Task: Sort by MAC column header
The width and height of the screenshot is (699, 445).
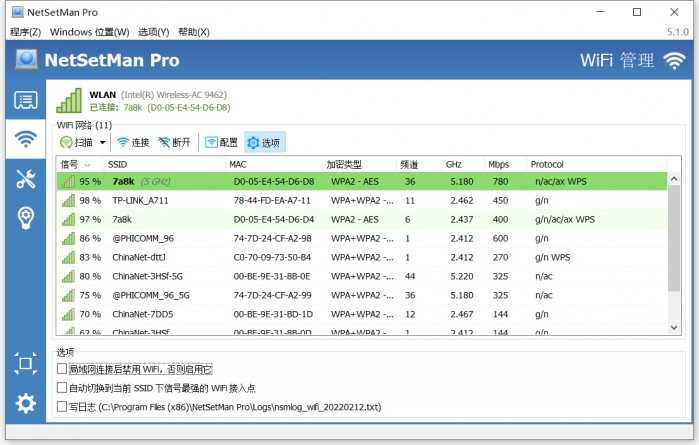Action: coord(274,165)
